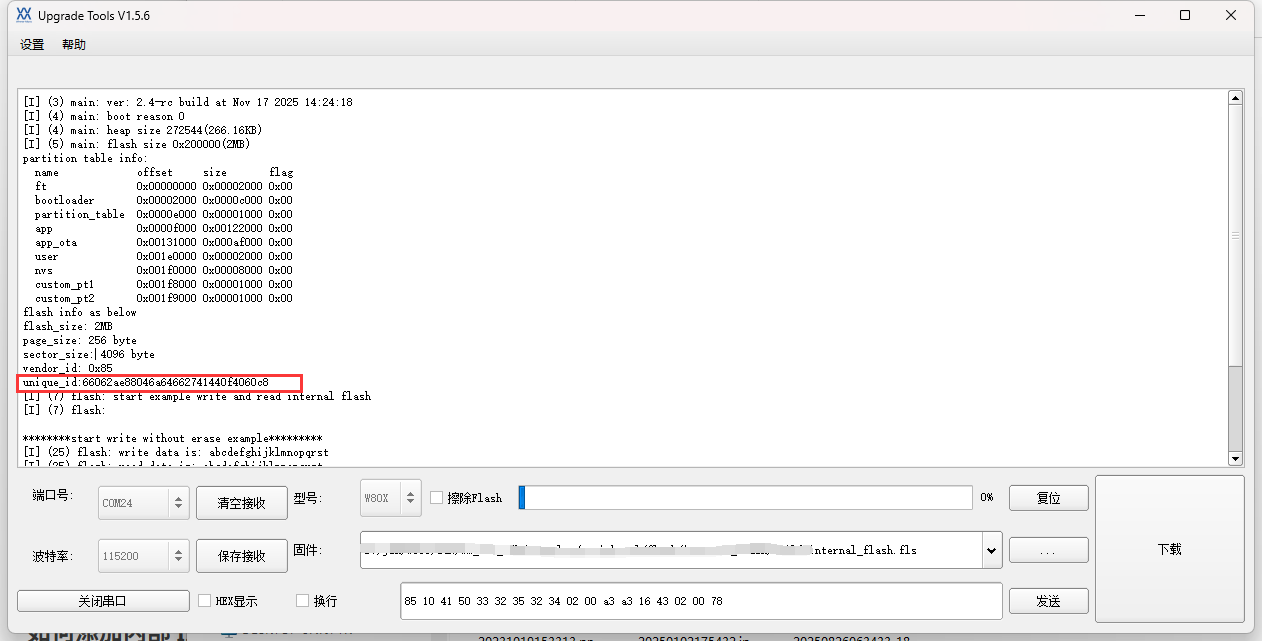Click the download progress bar

tap(745, 497)
